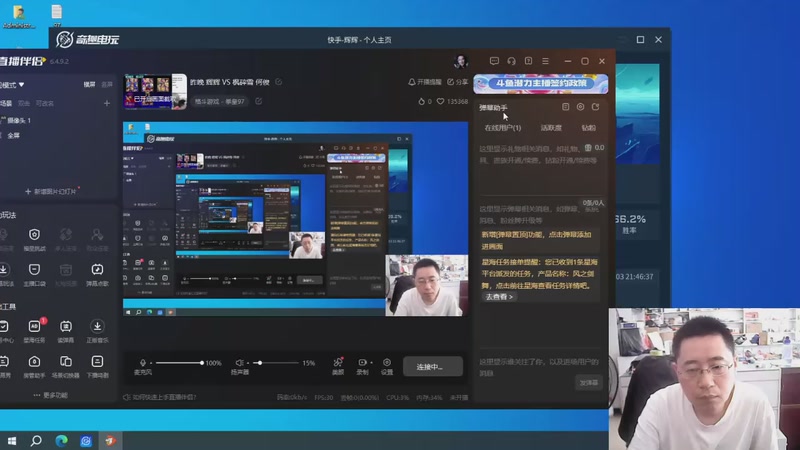Image resolution: width=800 pixels, height=450 pixels.
Task: Switch to the 钻粉 tab
Action: 588,128
